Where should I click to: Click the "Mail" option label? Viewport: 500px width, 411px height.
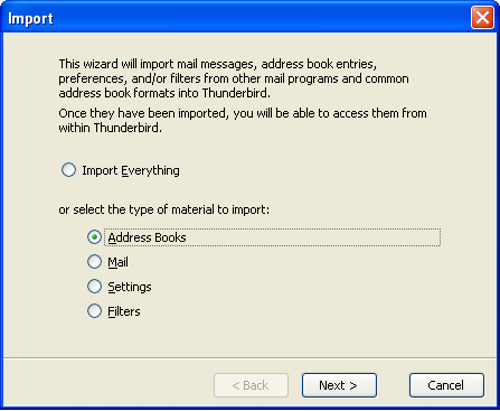pyautogui.click(x=118, y=262)
